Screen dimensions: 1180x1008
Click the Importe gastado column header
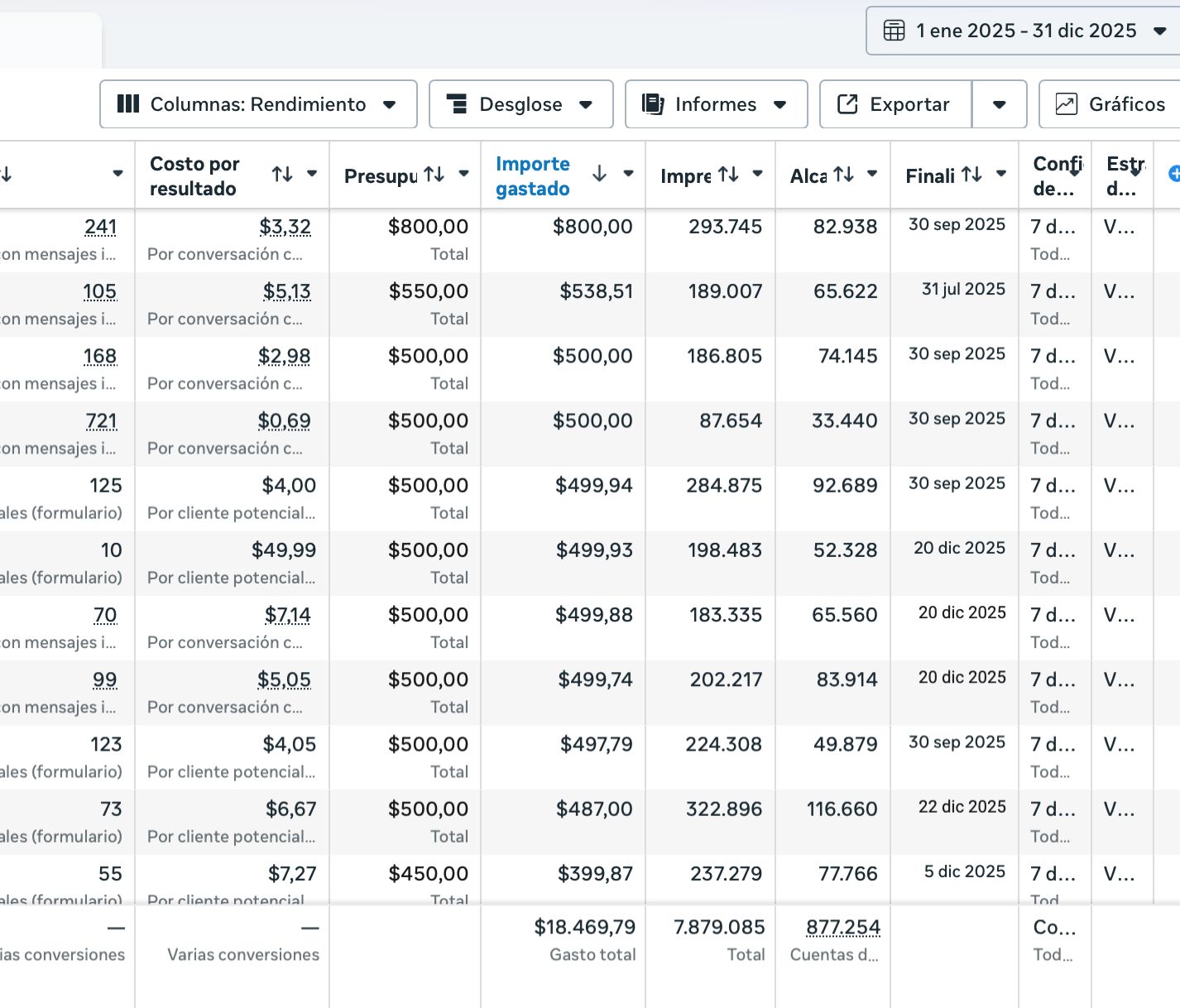533,175
